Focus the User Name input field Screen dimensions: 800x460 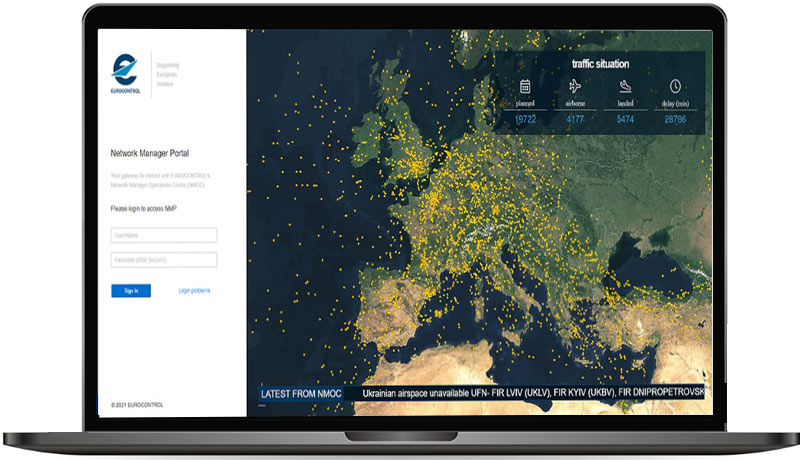[x=164, y=235]
